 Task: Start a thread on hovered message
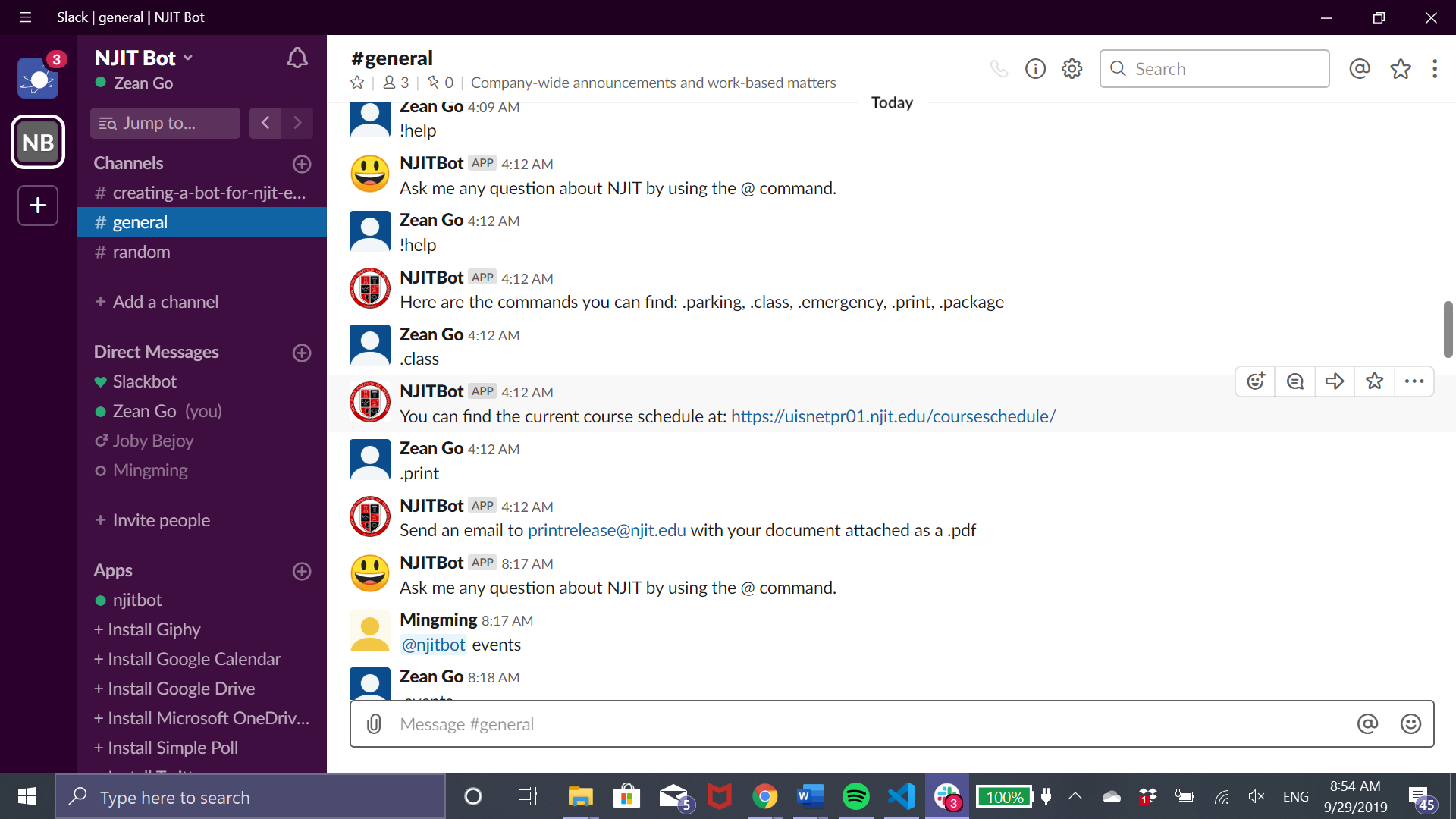pos(1295,381)
